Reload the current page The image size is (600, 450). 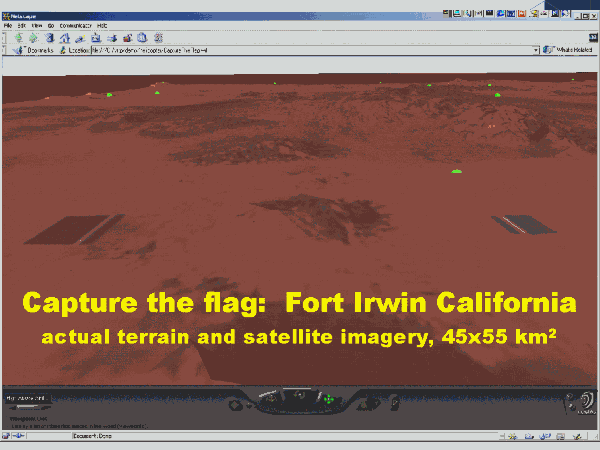coord(49,36)
